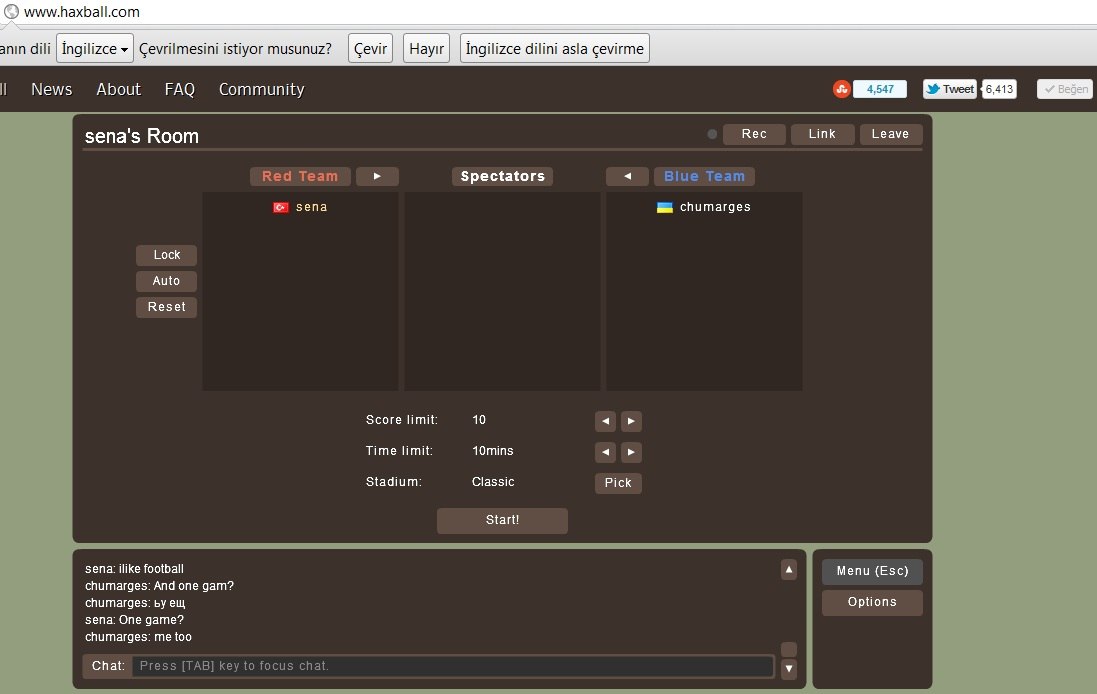This screenshot has width=1097, height=694.
Task: Start recording with the Rec button
Action: (754, 134)
